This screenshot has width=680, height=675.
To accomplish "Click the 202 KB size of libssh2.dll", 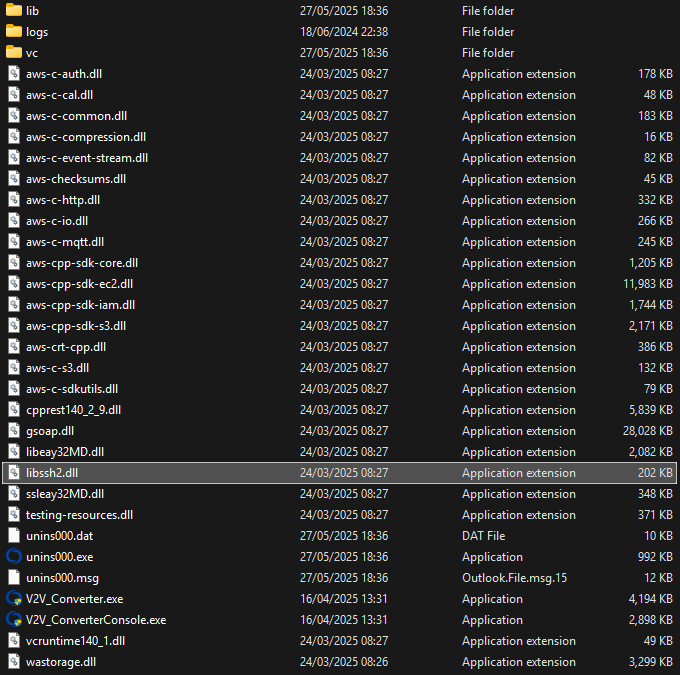I will coord(655,472).
